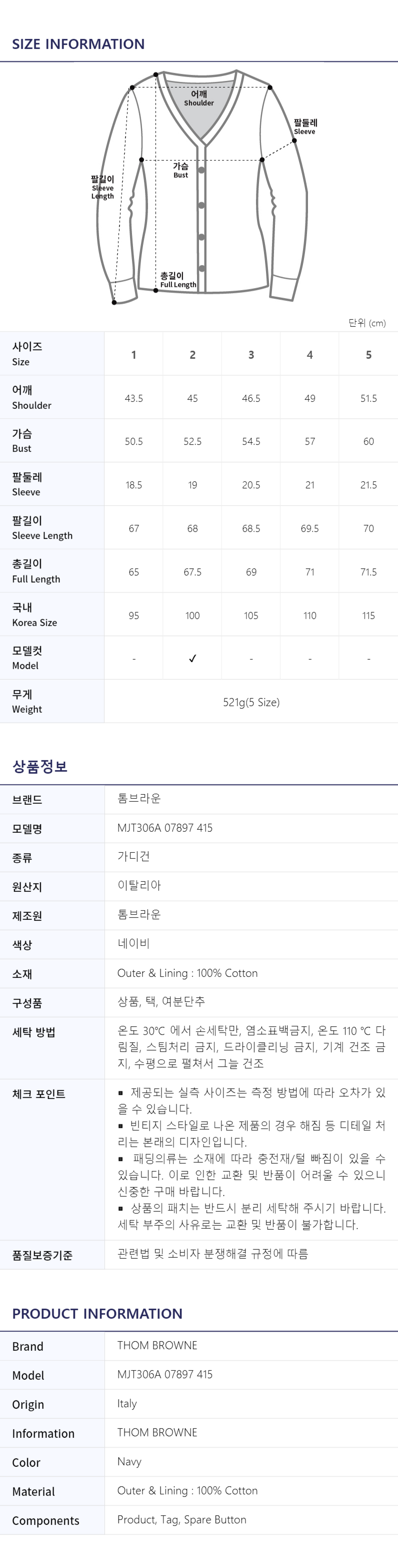
Task: Click the 521g(5 Size) weight value
Action: pyautogui.click(x=251, y=702)
